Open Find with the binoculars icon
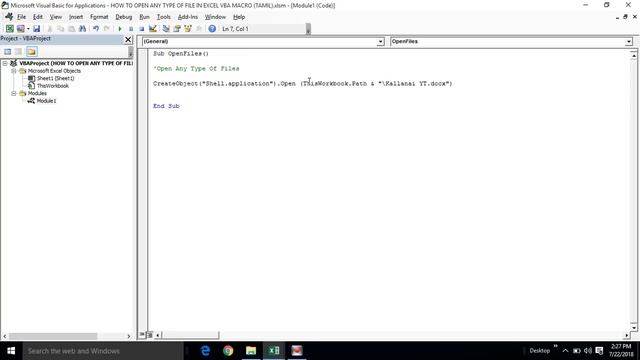This screenshot has width=640, height=360. click(x=82, y=29)
